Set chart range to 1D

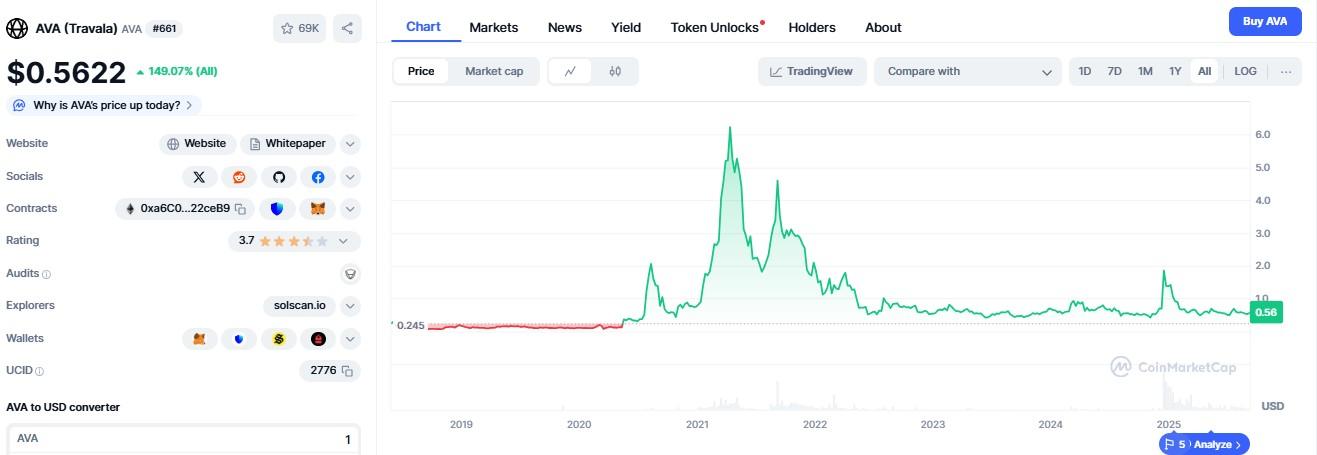tap(1084, 71)
